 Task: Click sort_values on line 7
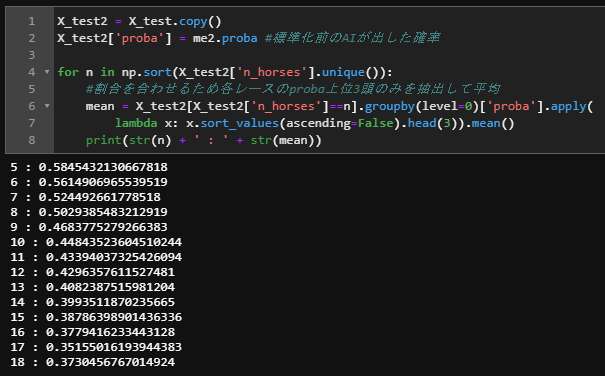coord(240,123)
